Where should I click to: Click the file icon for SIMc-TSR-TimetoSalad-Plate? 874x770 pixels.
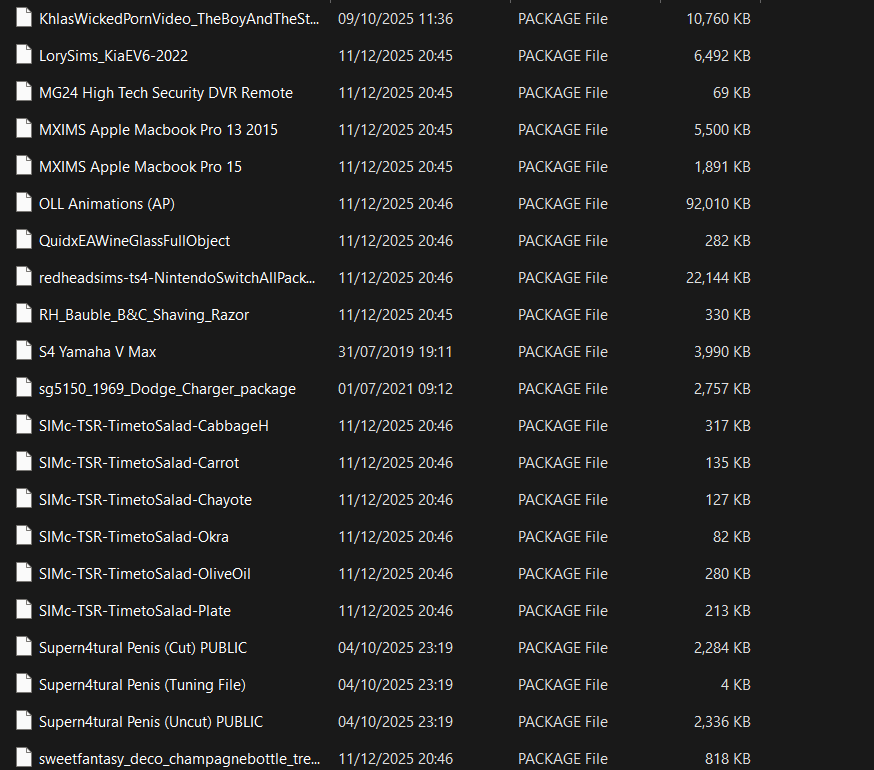(x=24, y=610)
